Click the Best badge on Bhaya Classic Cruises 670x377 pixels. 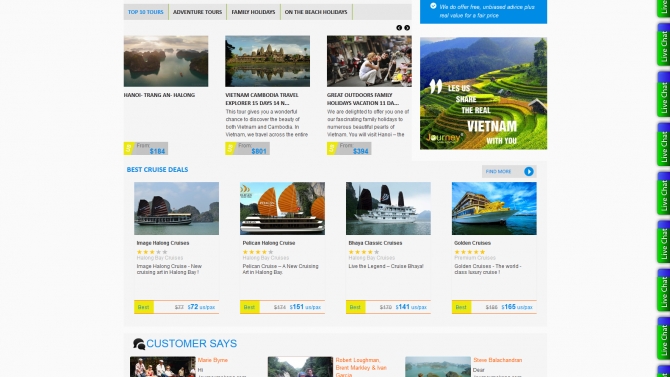(x=356, y=307)
